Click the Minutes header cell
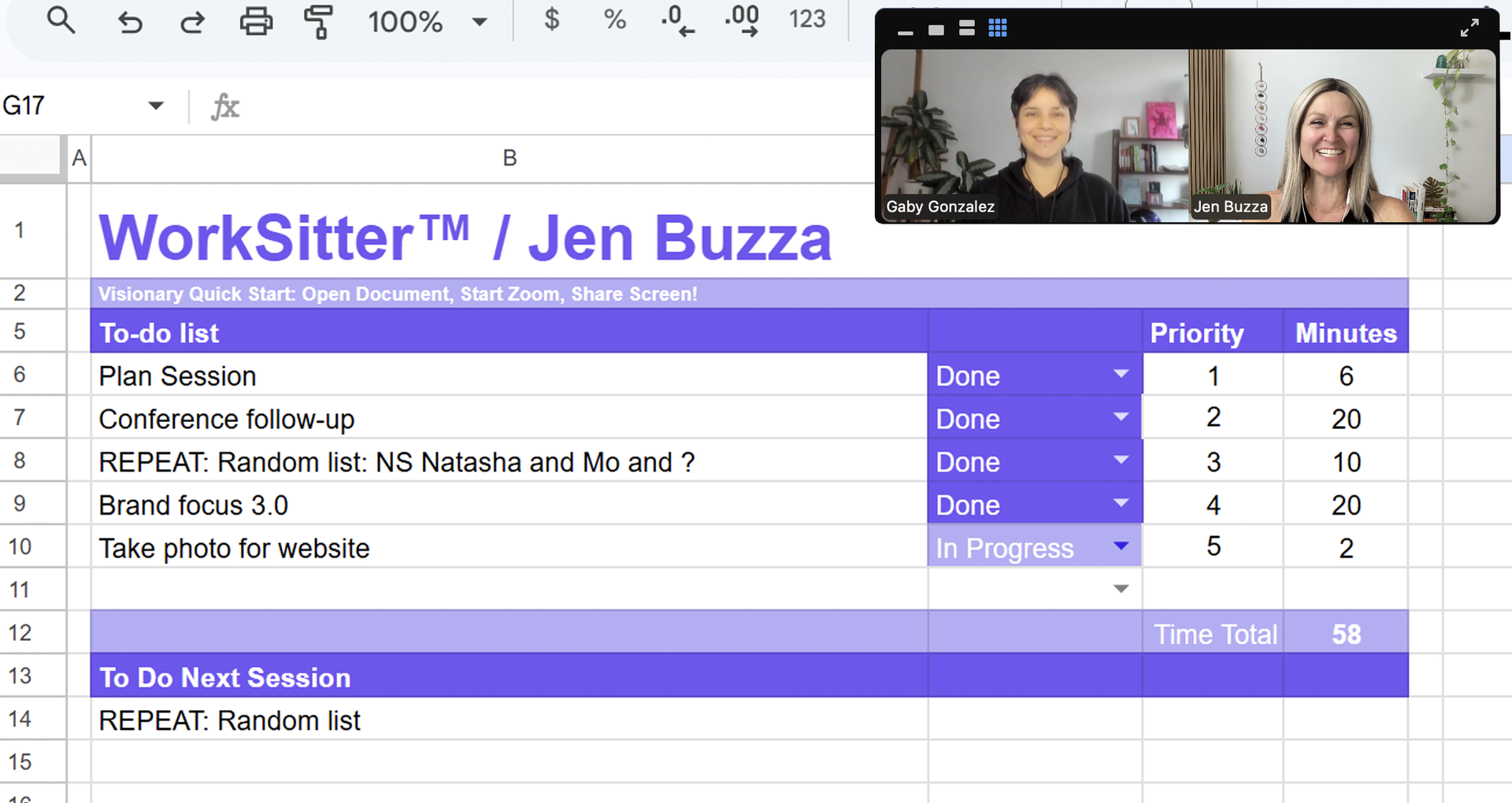Image resolution: width=1512 pixels, height=803 pixels. coord(1346,331)
